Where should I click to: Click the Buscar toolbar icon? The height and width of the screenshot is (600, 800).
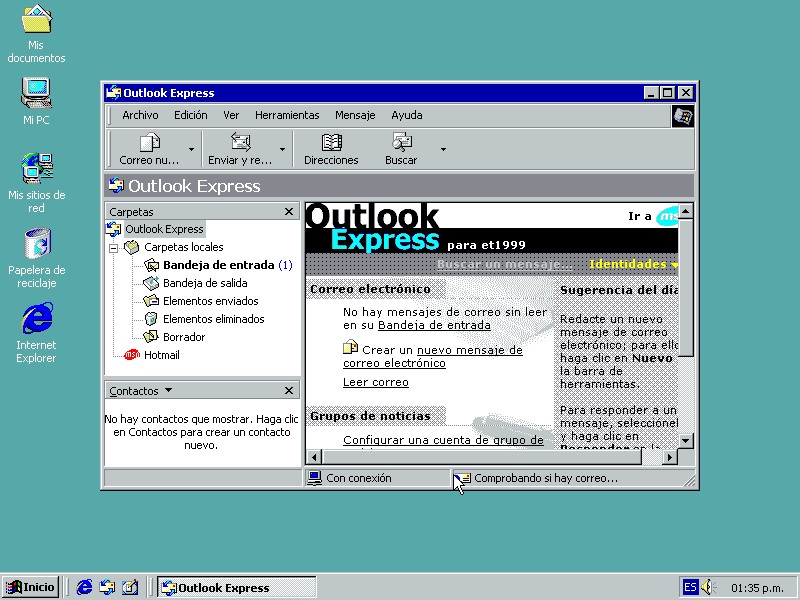coord(402,142)
